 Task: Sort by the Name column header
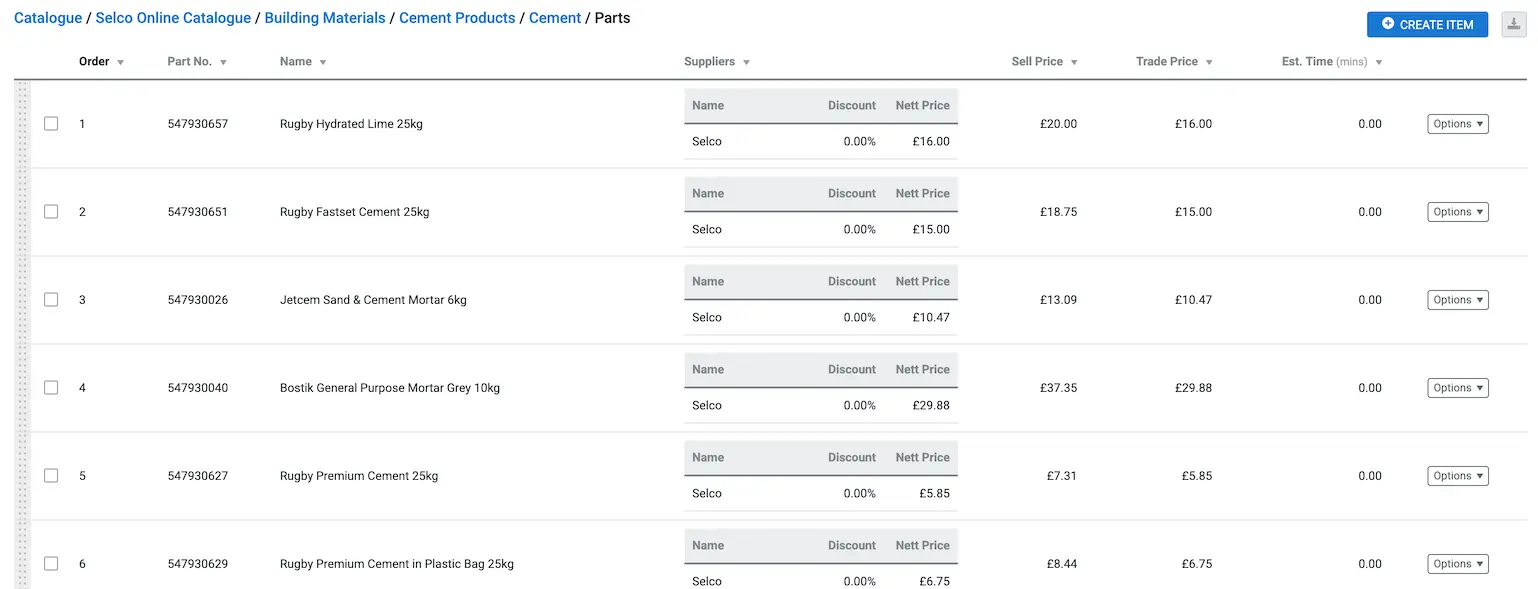[303, 62]
